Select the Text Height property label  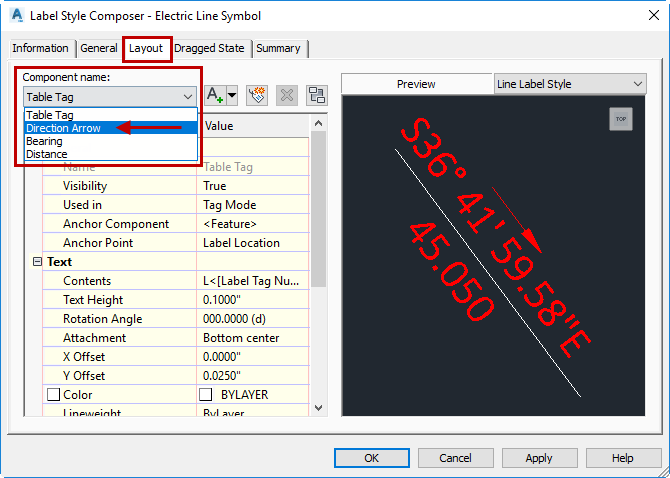coord(93,300)
